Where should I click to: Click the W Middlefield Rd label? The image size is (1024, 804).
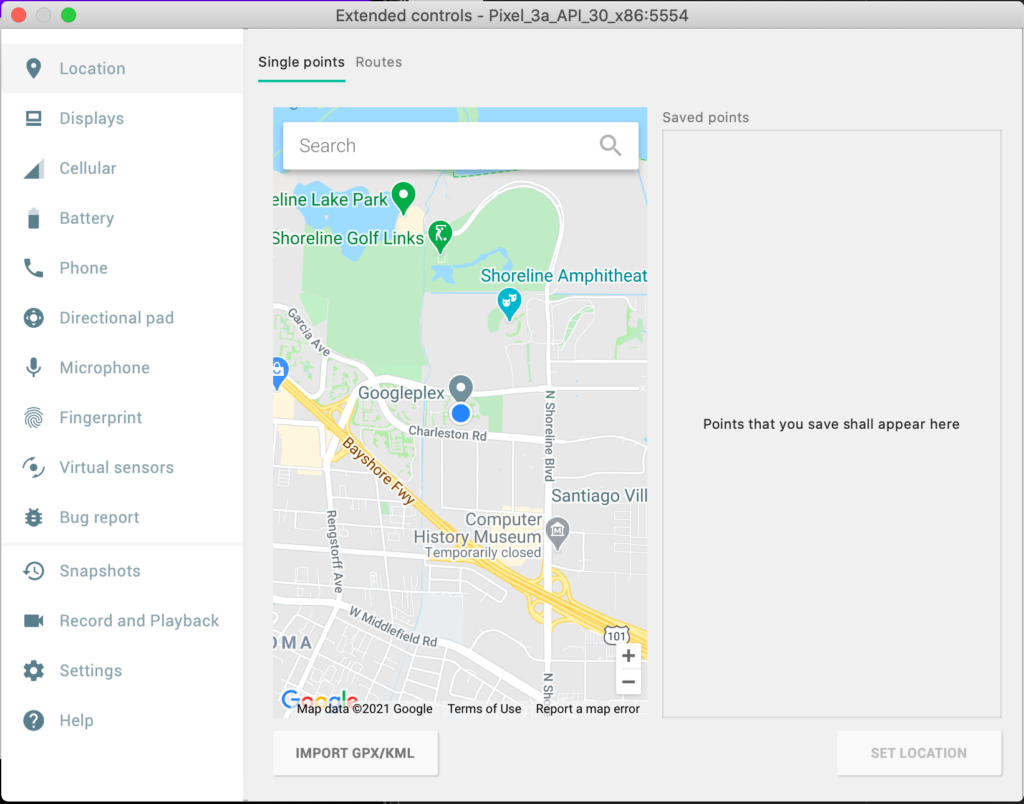[x=392, y=626]
